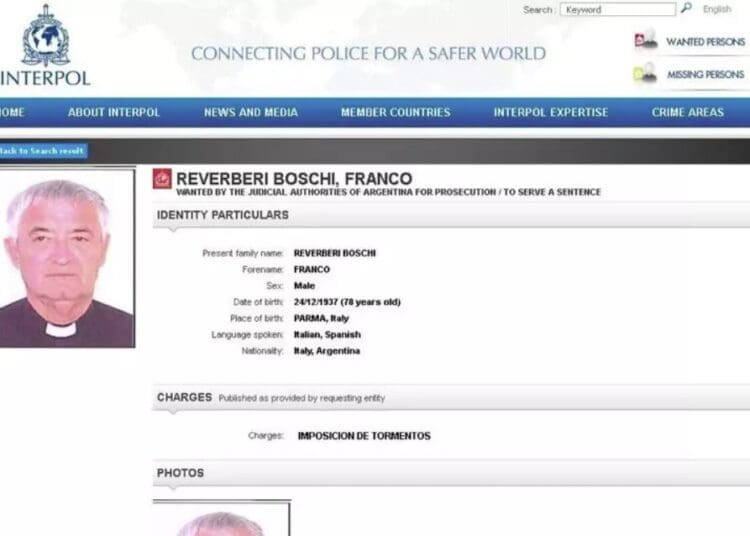Click the Published as provided note
This screenshot has height=536, width=750.
(302, 398)
